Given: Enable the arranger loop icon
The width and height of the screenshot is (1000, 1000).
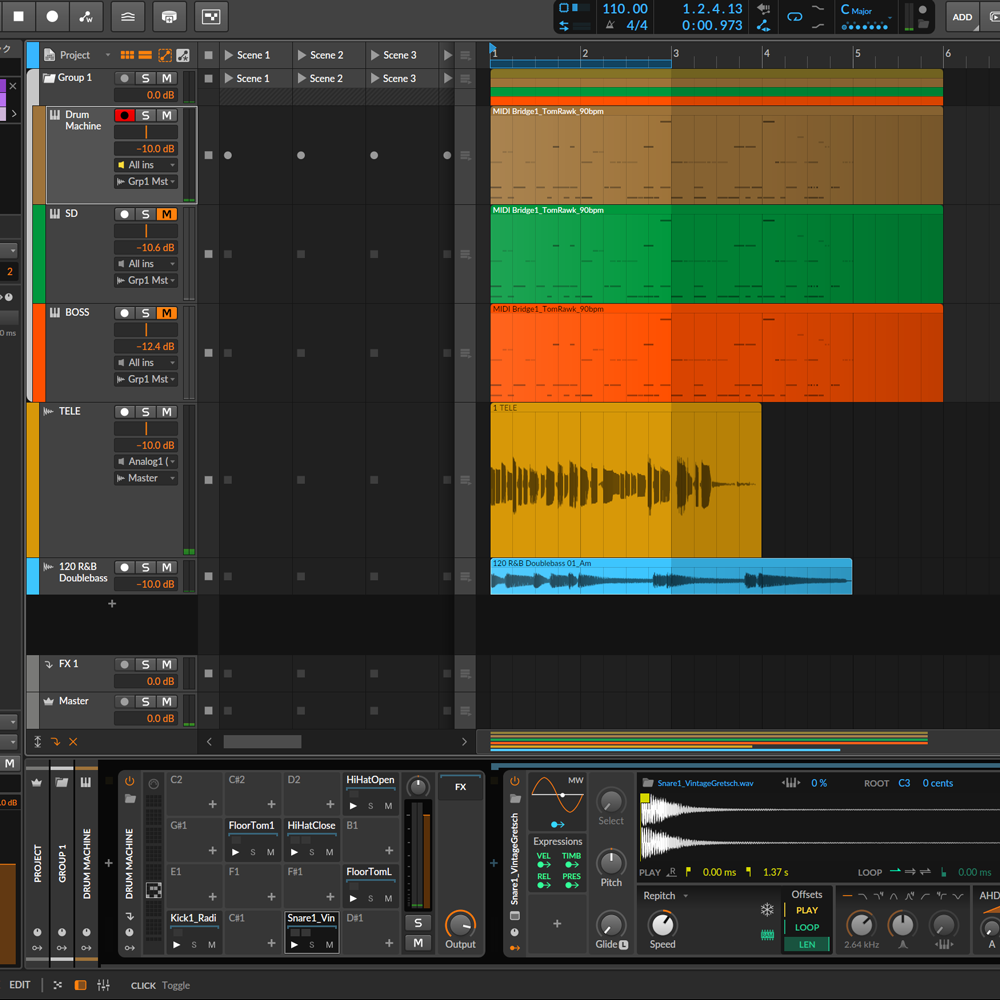Looking at the screenshot, I should [x=794, y=17].
